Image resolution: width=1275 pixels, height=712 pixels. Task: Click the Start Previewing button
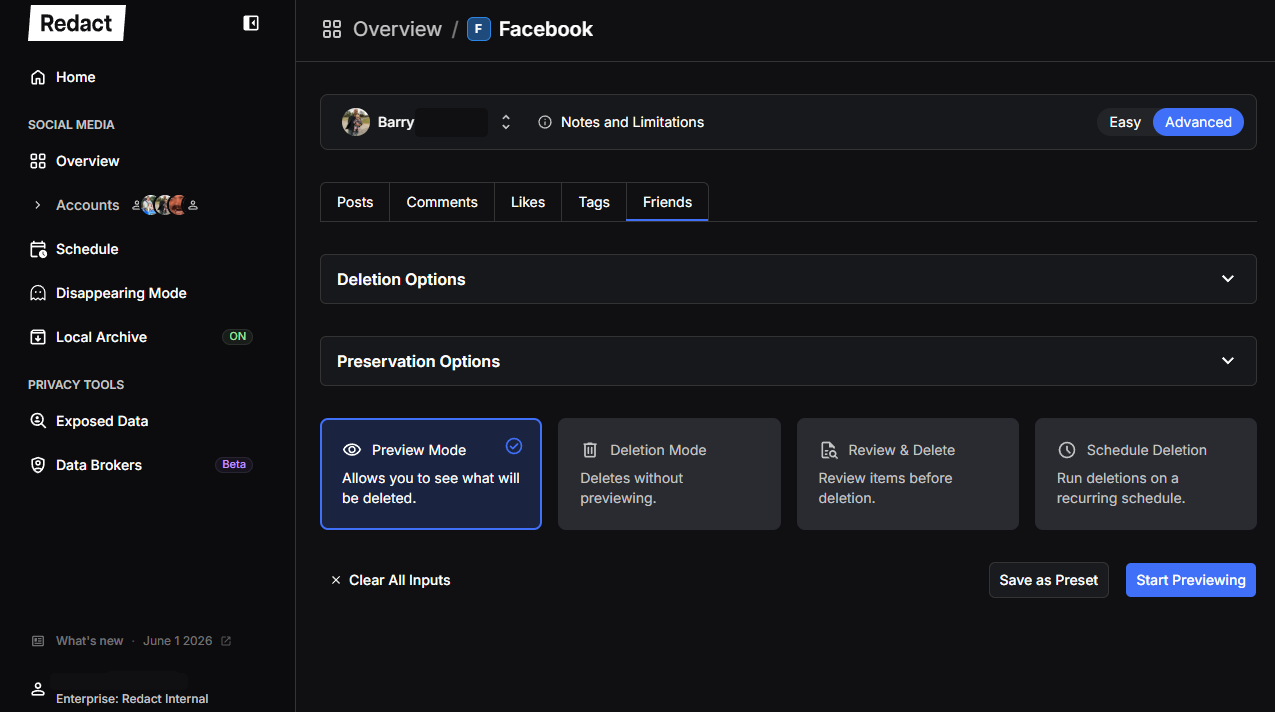tap(1191, 580)
